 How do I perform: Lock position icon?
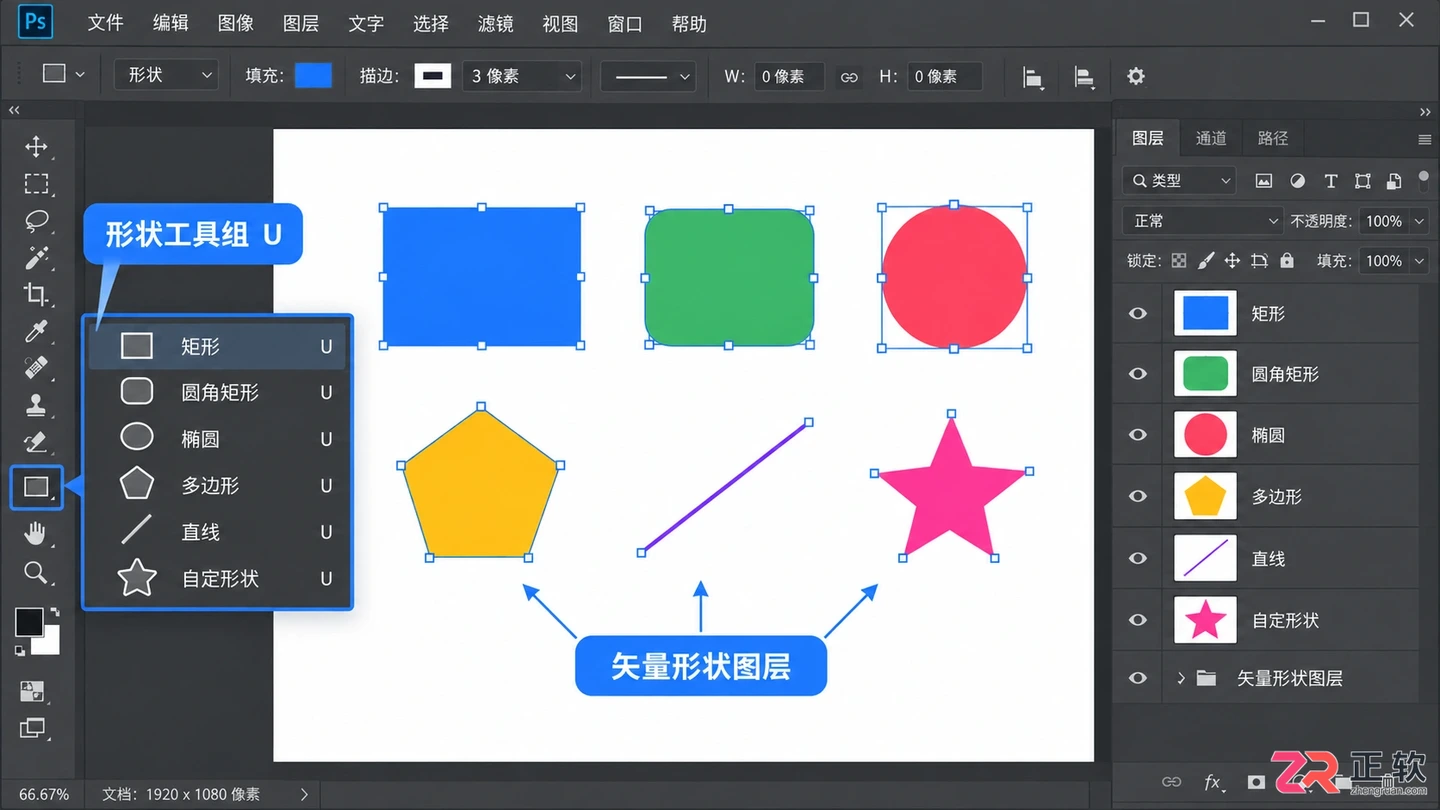1232,261
